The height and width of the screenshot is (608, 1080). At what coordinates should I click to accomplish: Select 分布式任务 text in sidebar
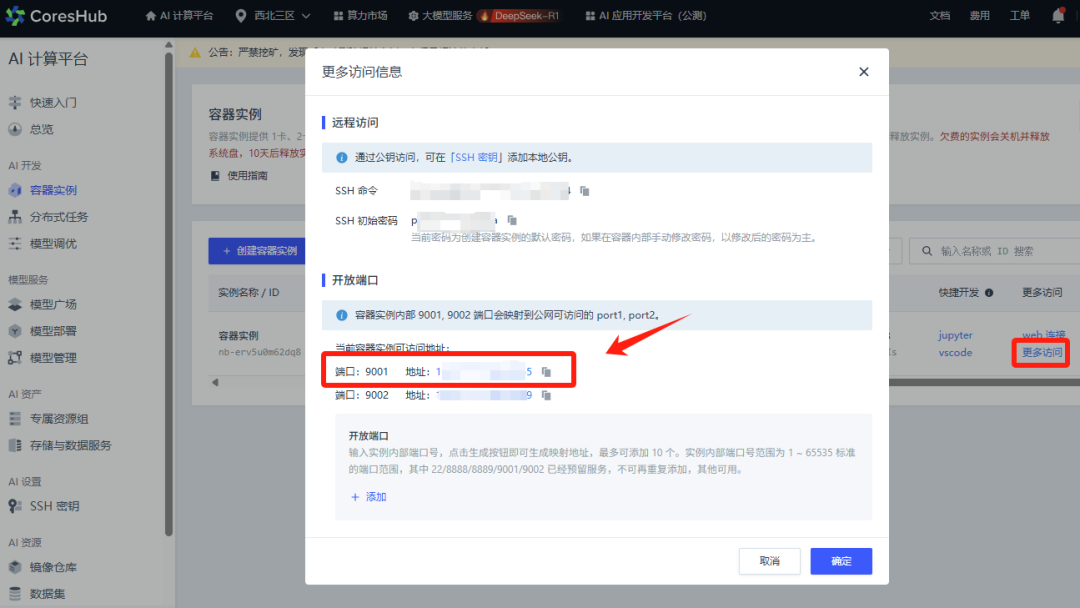(59, 217)
